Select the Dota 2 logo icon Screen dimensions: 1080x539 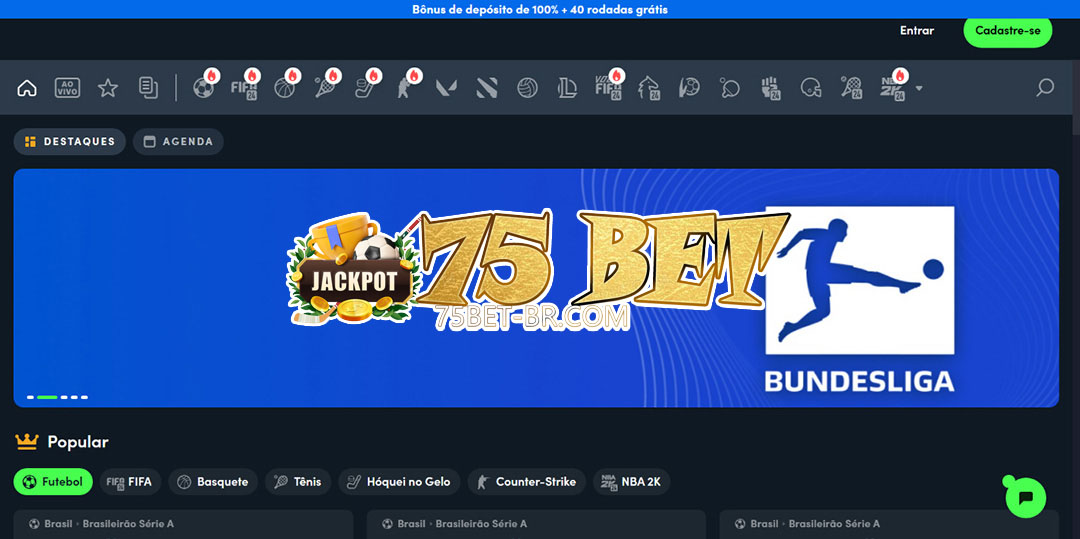487,88
